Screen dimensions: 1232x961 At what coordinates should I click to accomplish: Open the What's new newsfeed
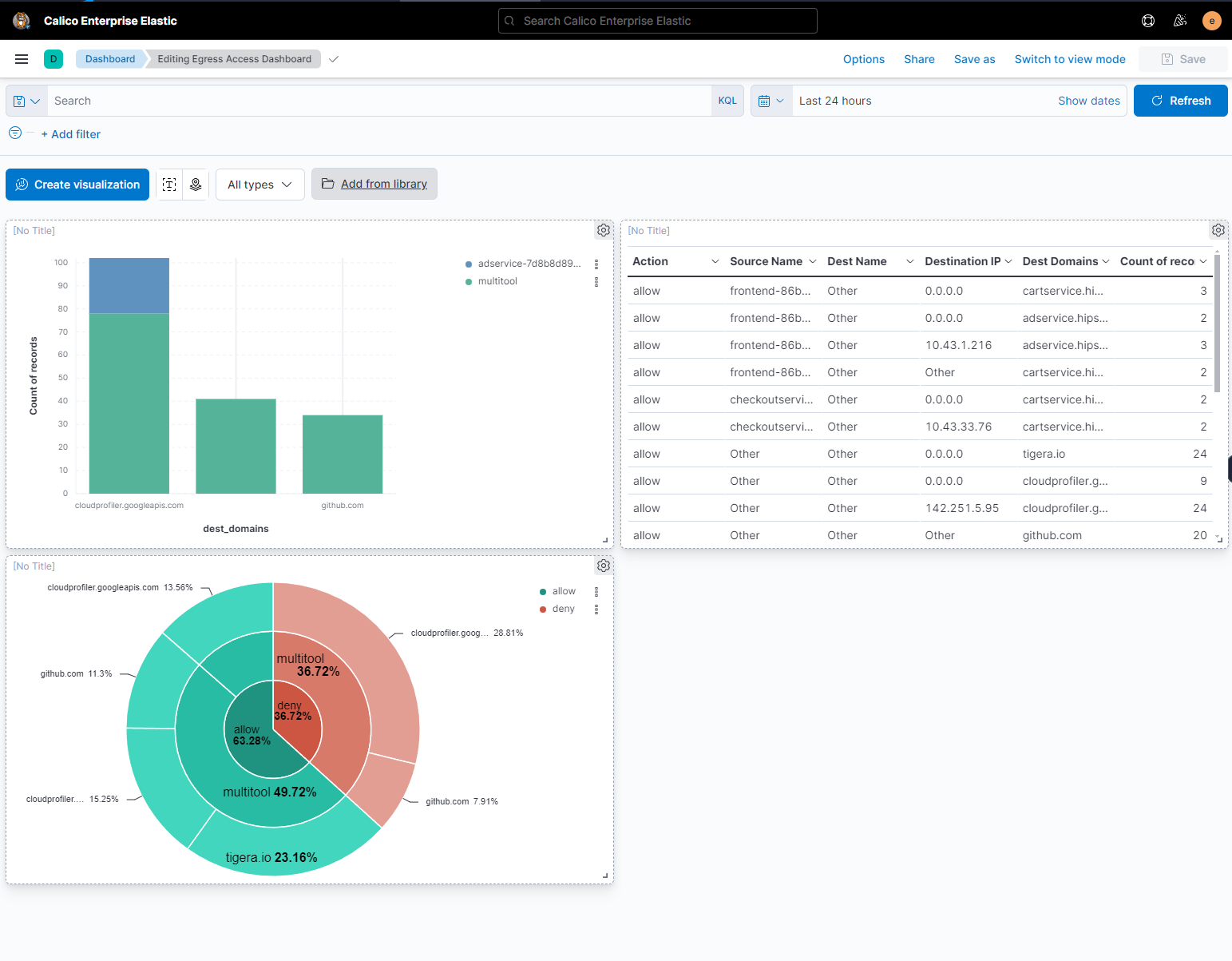[x=1180, y=20]
